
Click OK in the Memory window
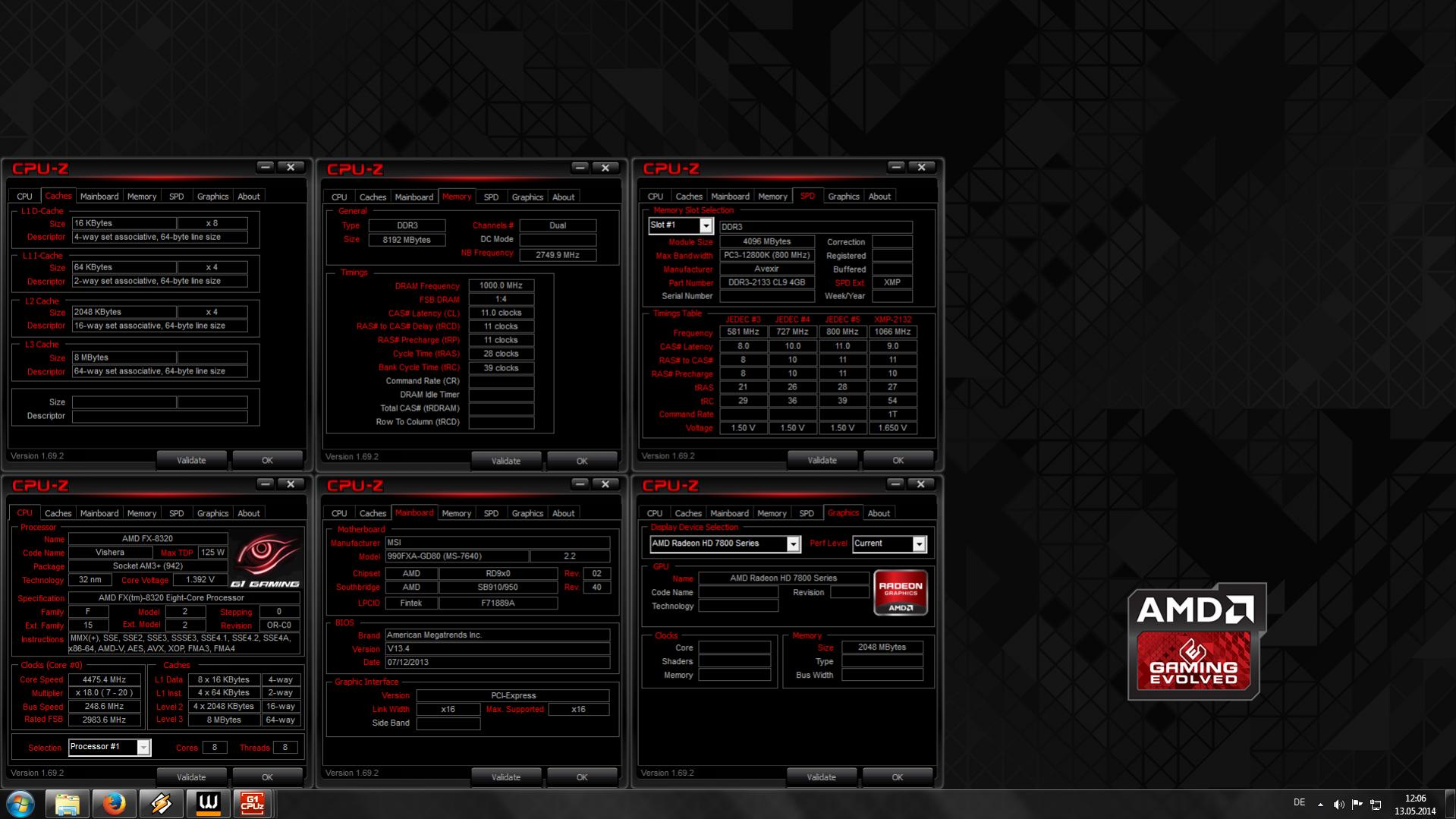pyautogui.click(x=582, y=461)
